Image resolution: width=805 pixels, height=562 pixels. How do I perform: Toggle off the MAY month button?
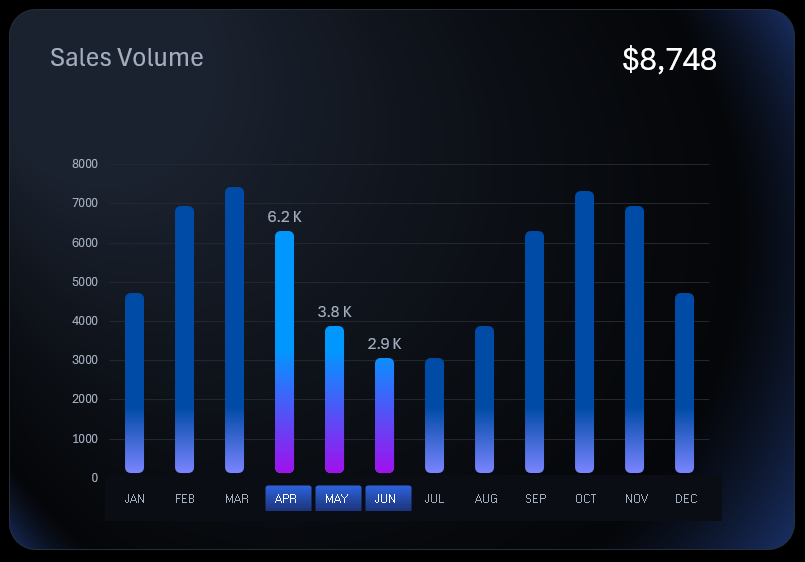tap(338, 498)
